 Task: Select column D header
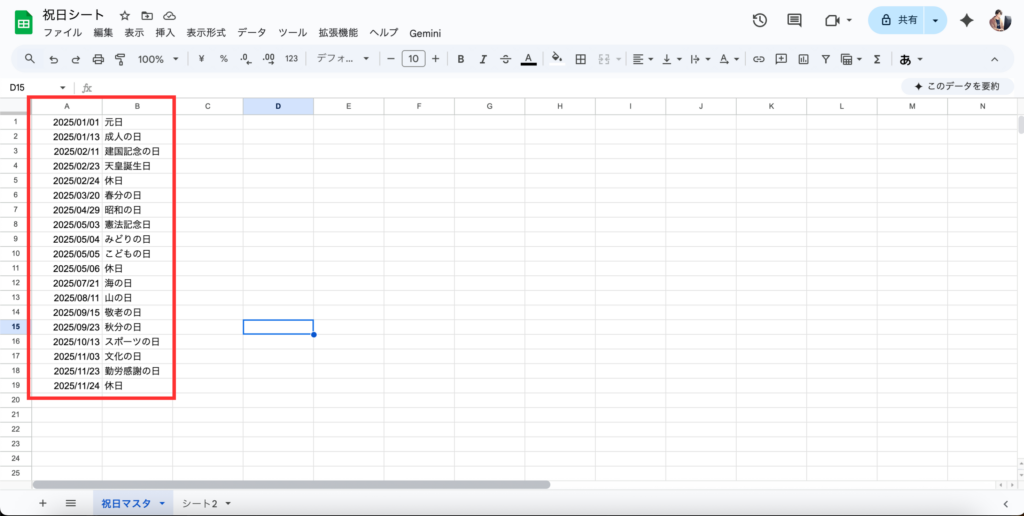(278, 106)
